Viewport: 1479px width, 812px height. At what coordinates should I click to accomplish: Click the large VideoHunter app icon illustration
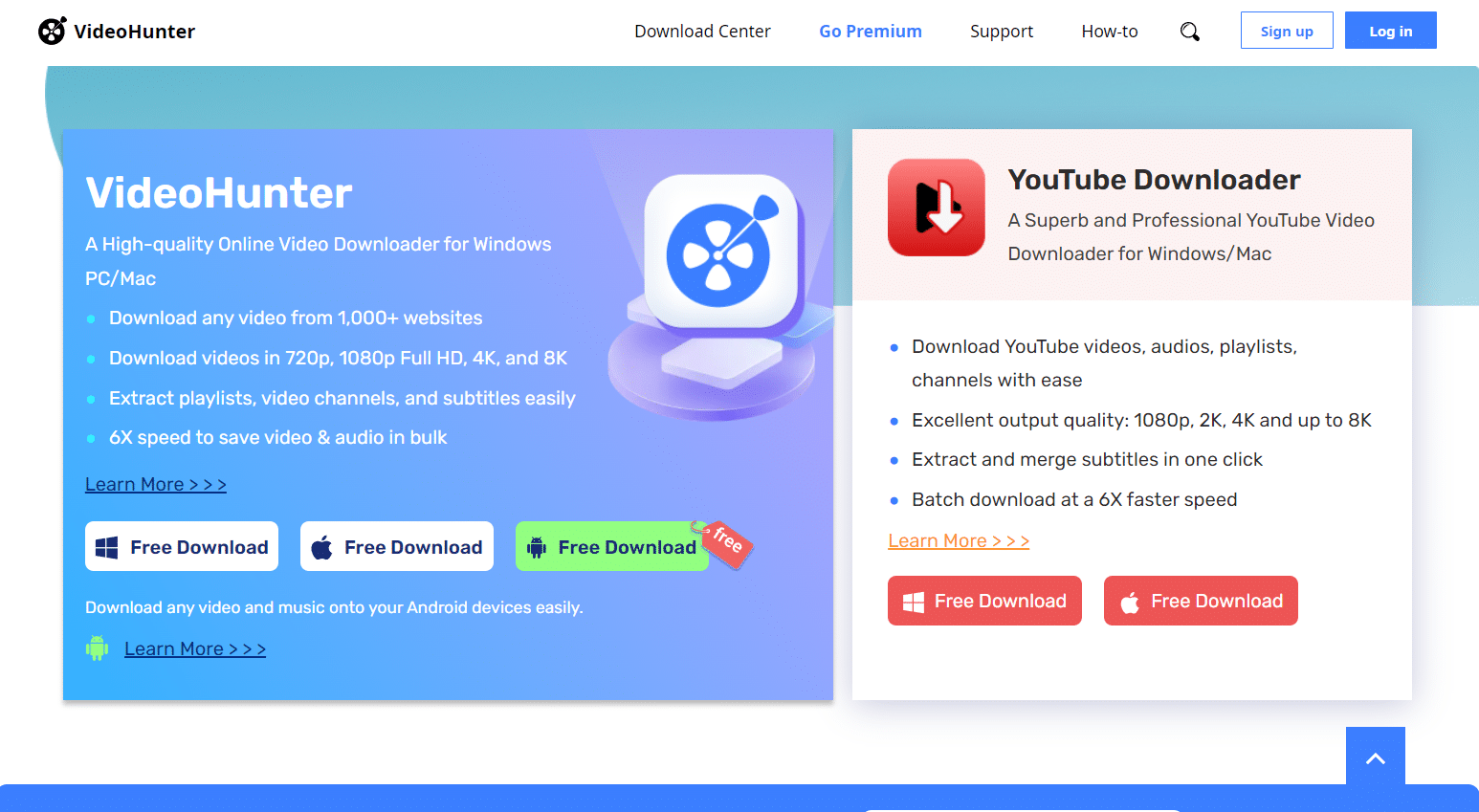point(721,252)
